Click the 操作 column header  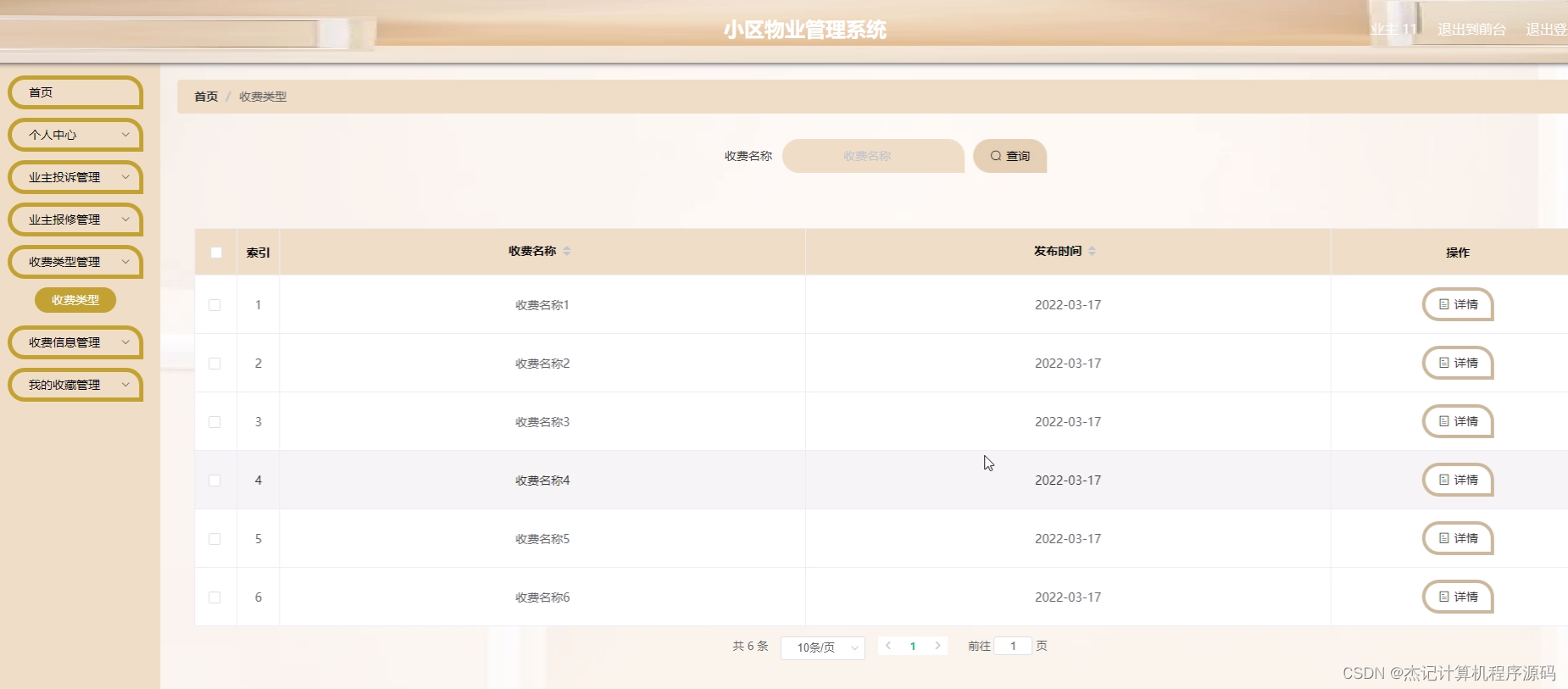[1458, 253]
